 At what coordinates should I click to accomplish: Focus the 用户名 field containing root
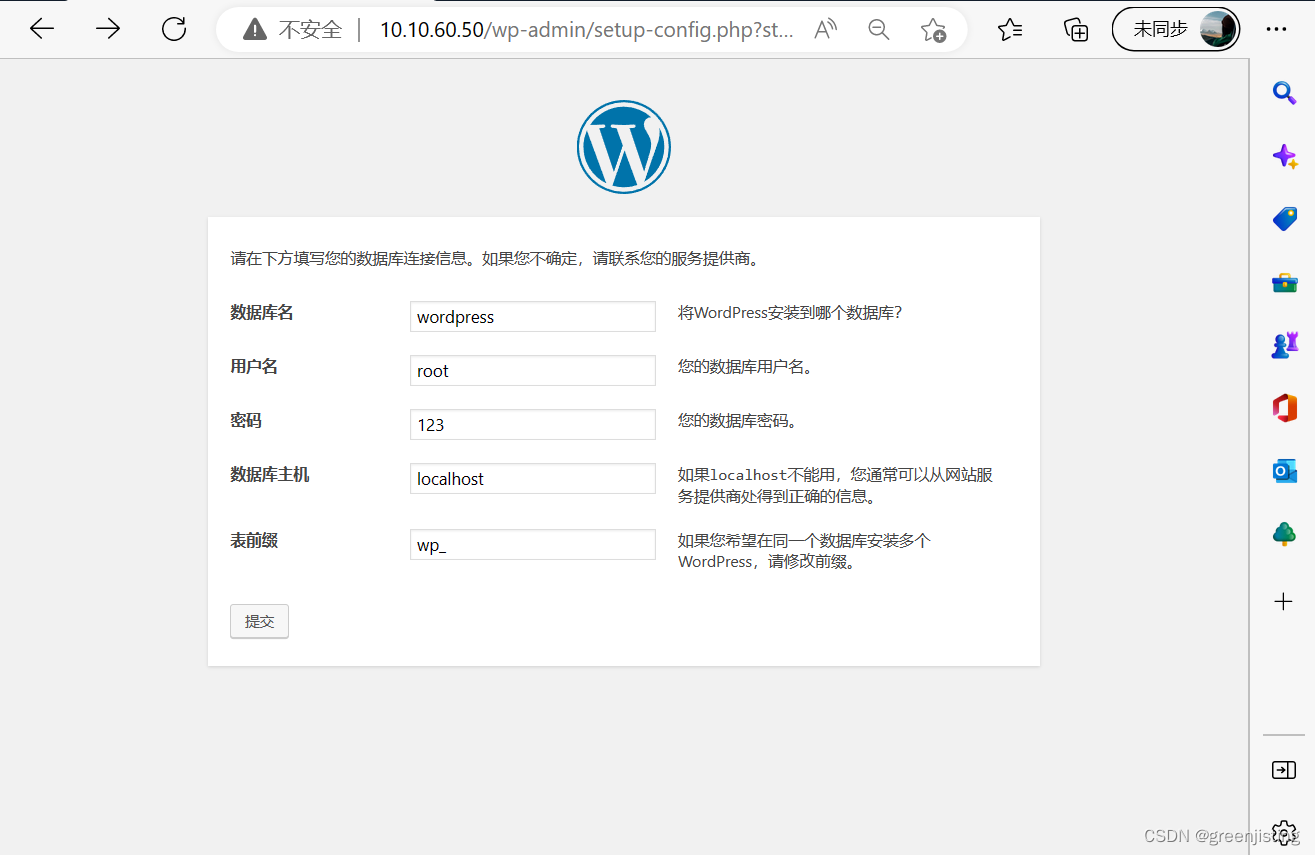click(x=533, y=370)
